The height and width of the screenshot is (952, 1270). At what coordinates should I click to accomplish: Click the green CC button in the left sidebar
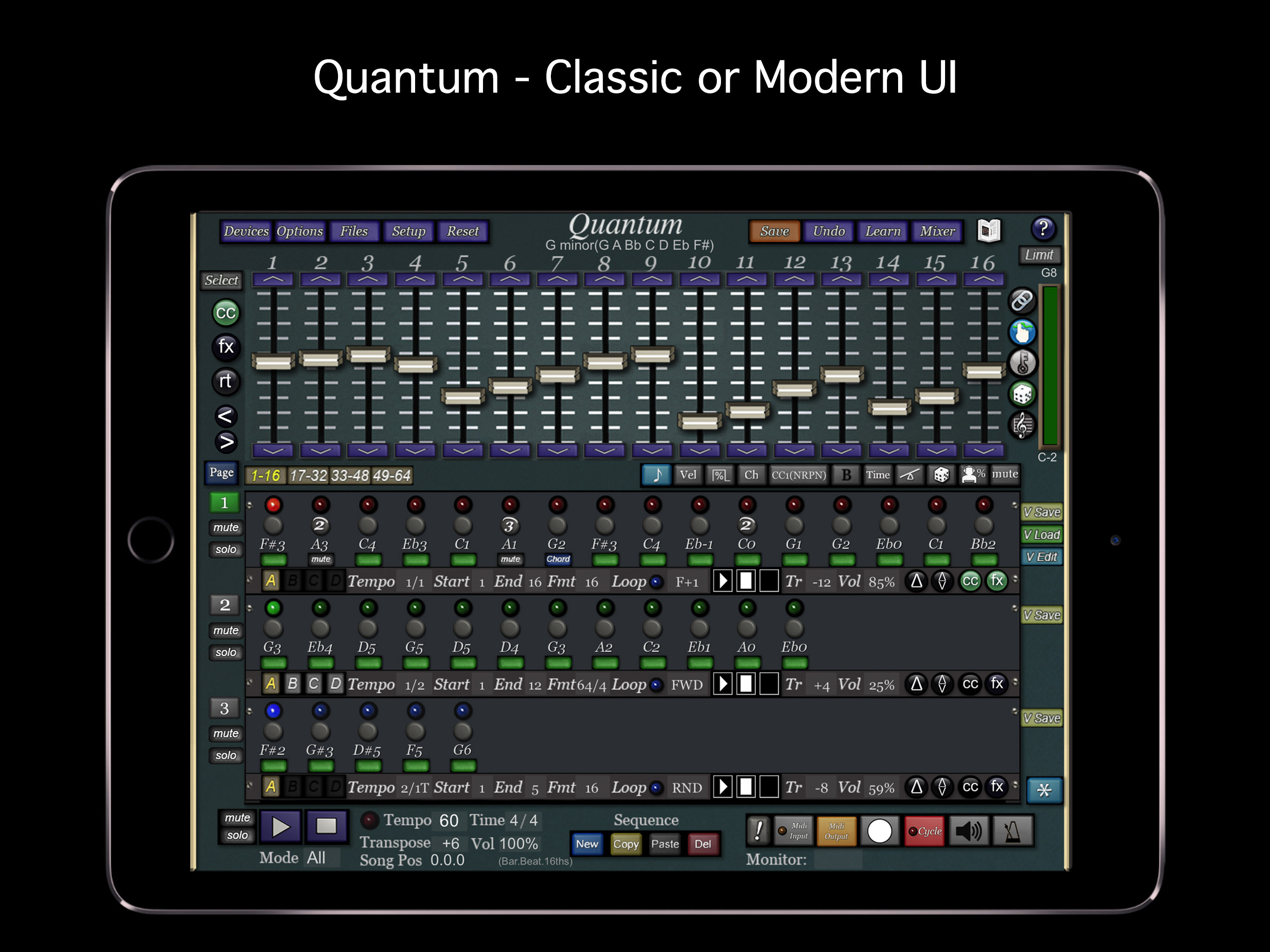coord(225,313)
